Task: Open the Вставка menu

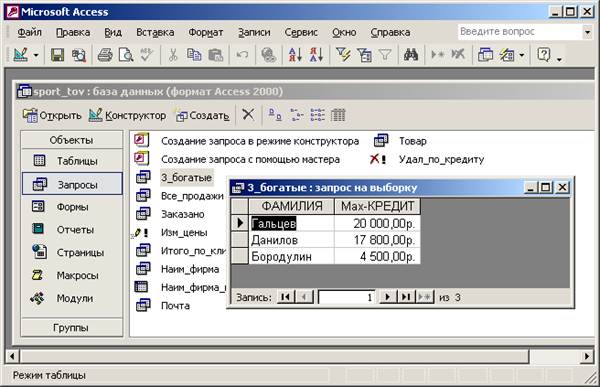Action: tap(155, 33)
